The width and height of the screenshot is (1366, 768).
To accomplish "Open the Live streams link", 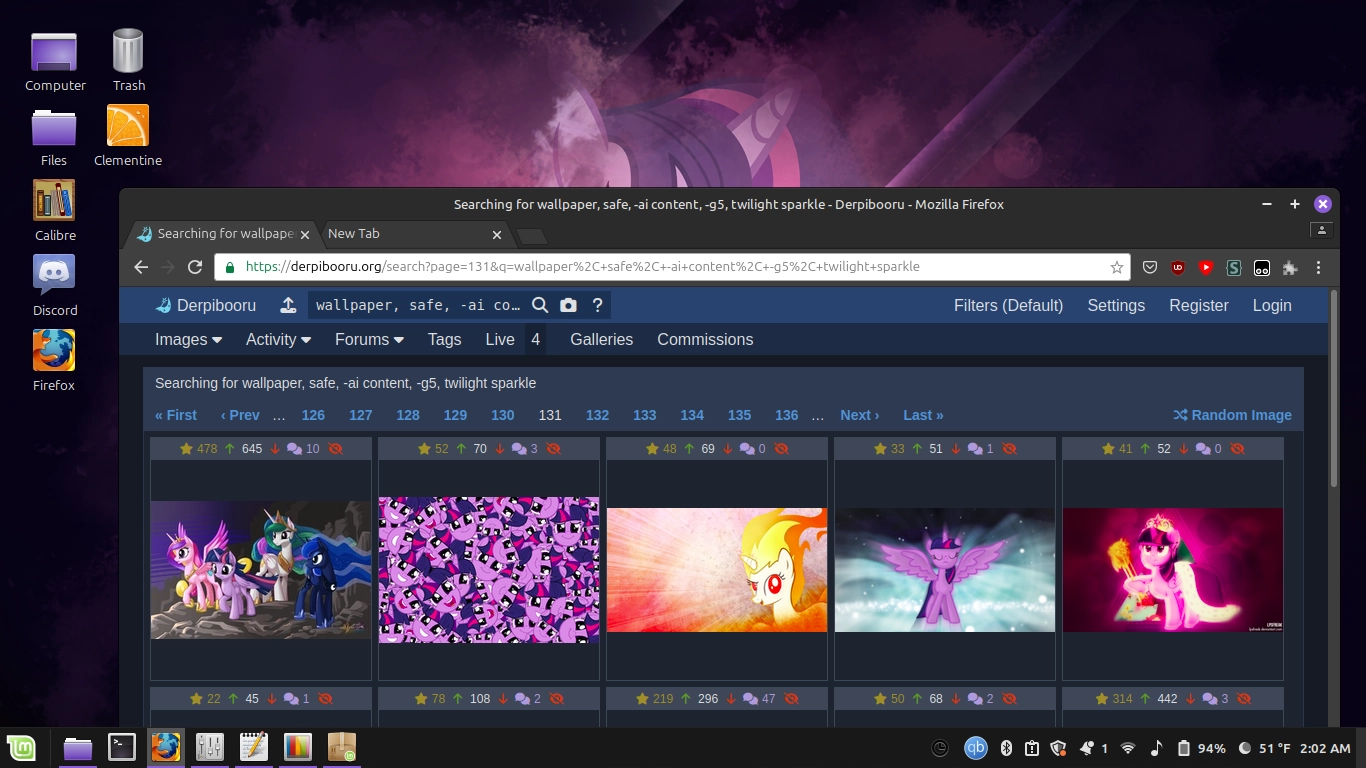I will point(500,339).
